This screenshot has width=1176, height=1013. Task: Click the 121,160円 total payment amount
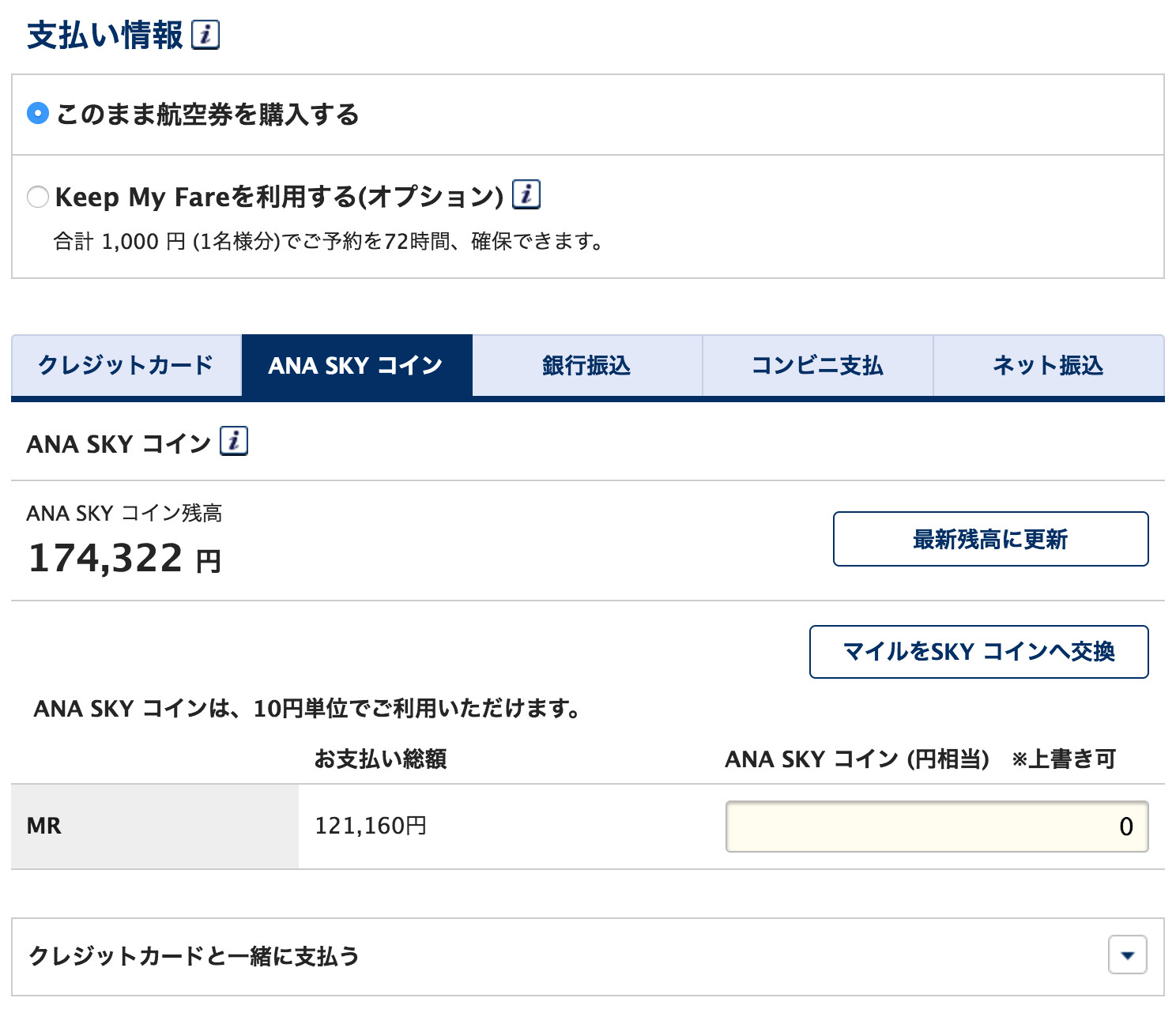[x=371, y=827]
